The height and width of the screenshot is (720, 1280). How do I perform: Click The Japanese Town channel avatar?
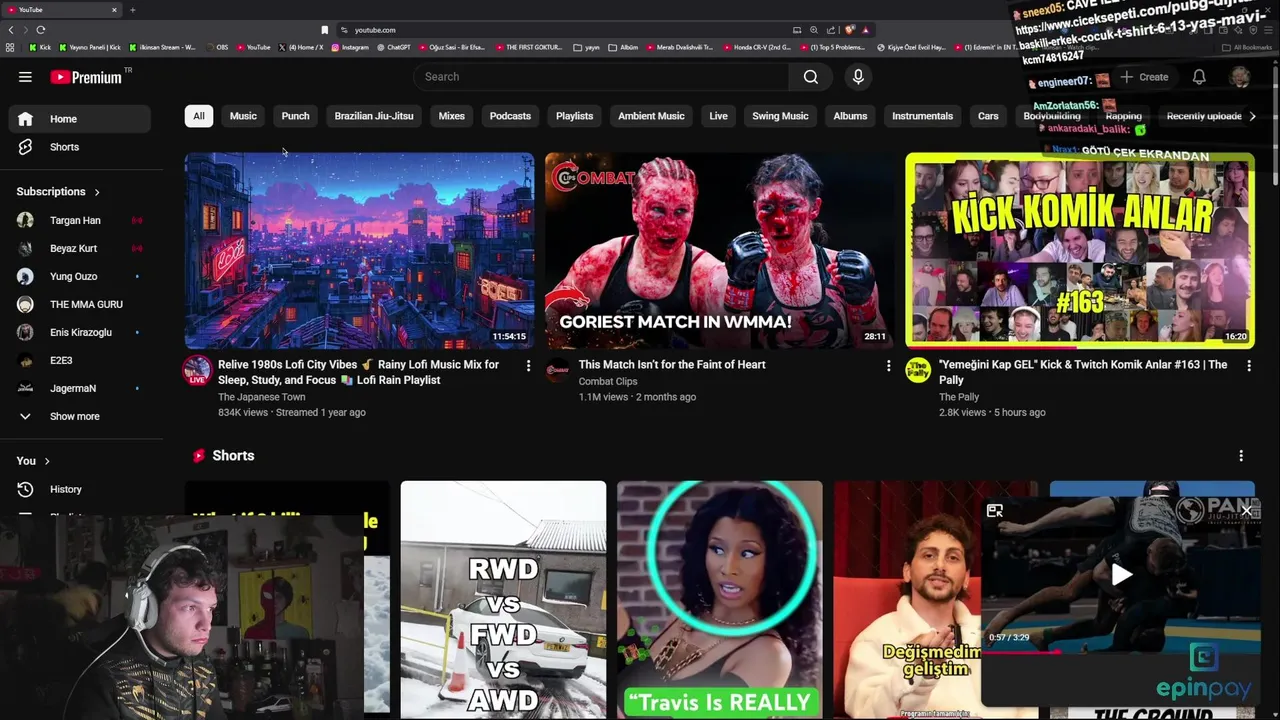tap(197, 371)
